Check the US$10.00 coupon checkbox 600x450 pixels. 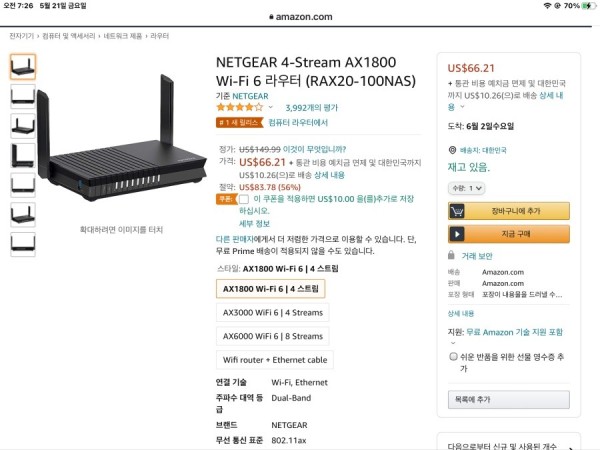[244, 199]
